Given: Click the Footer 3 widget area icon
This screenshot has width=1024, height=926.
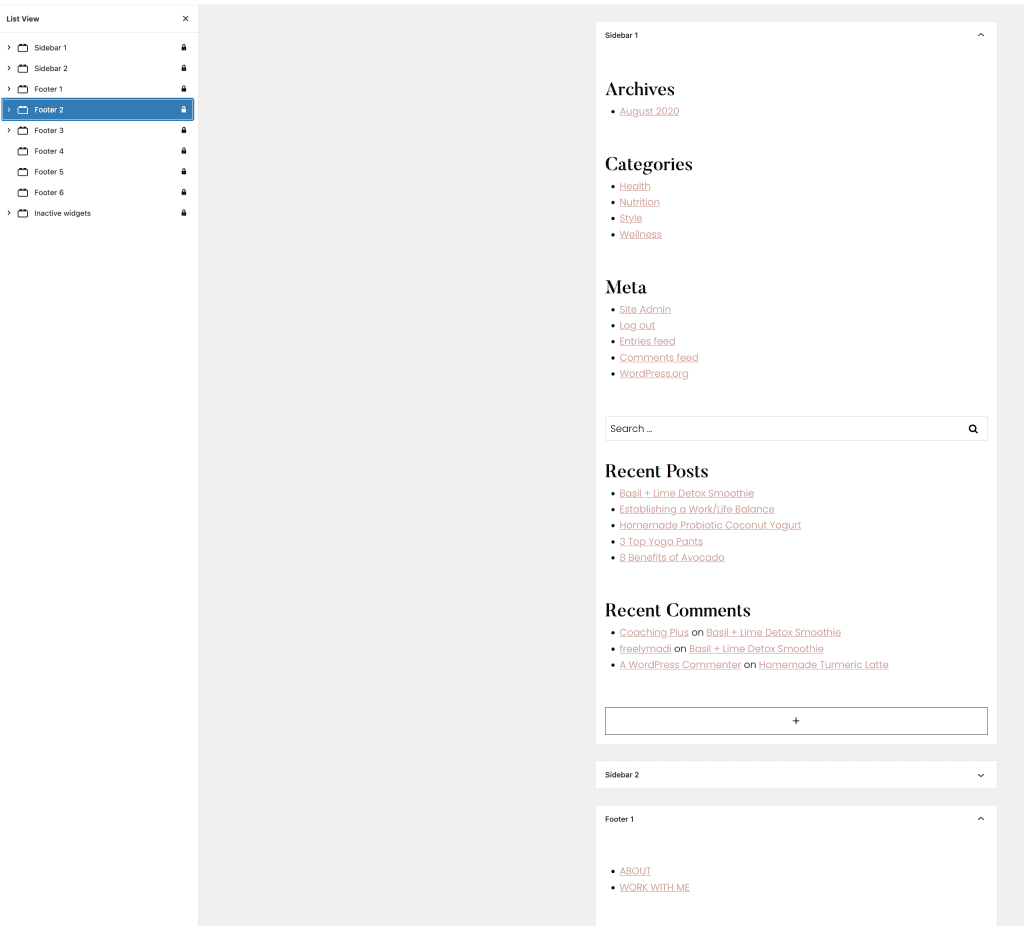Looking at the screenshot, I should click(x=23, y=131).
